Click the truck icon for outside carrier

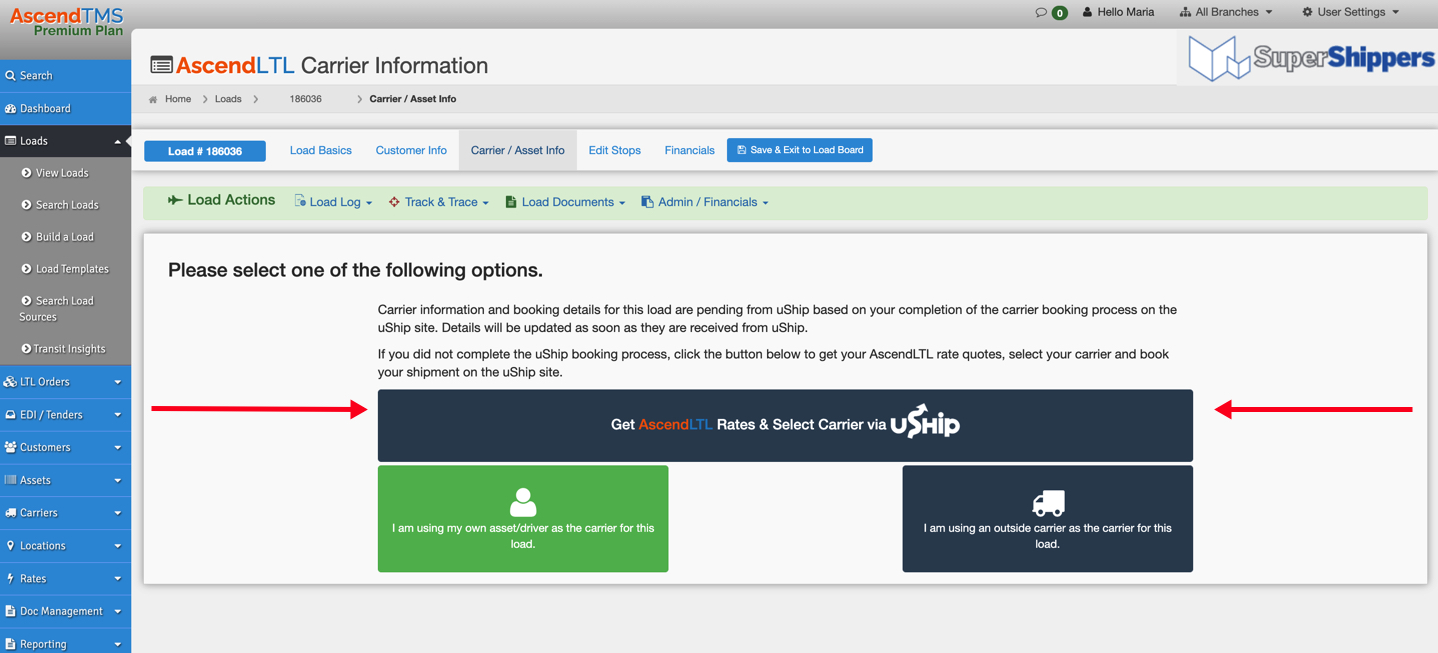click(x=1047, y=502)
